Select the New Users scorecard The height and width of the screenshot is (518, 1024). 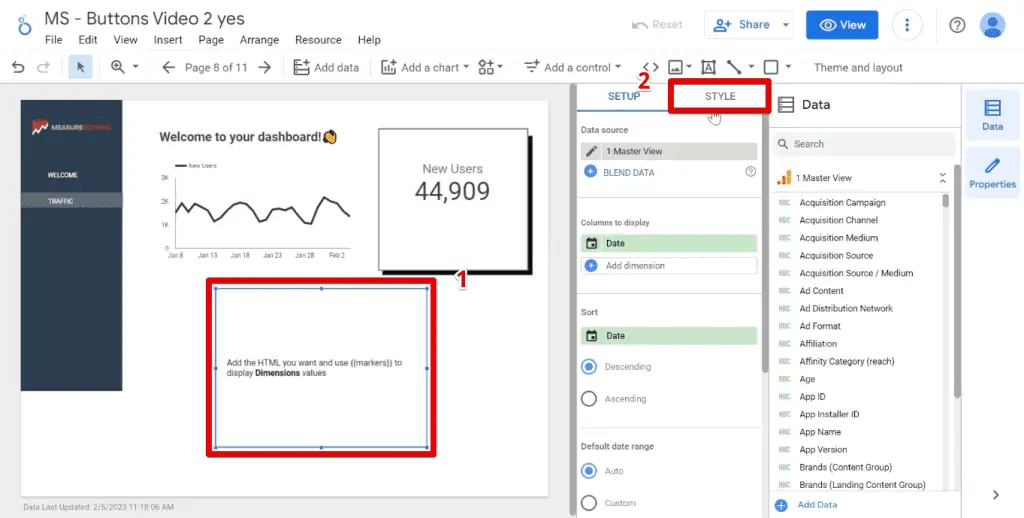coord(453,199)
